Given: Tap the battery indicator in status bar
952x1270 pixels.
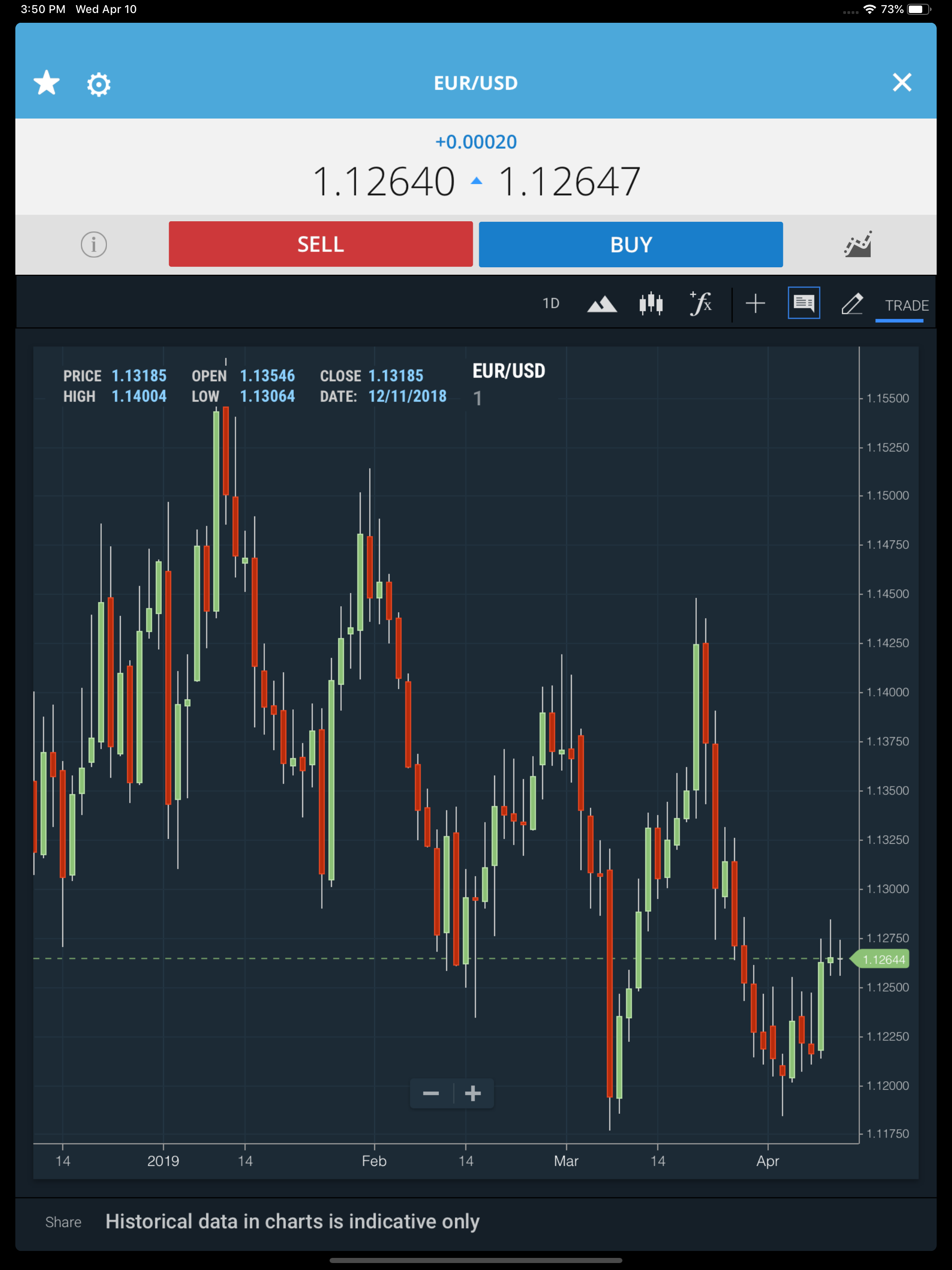Looking at the screenshot, I should click(x=919, y=9).
